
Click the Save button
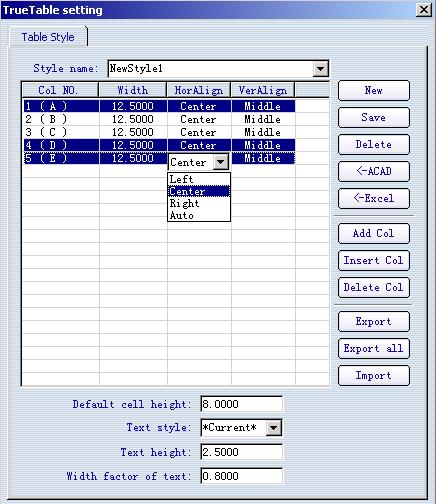tap(374, 117)
